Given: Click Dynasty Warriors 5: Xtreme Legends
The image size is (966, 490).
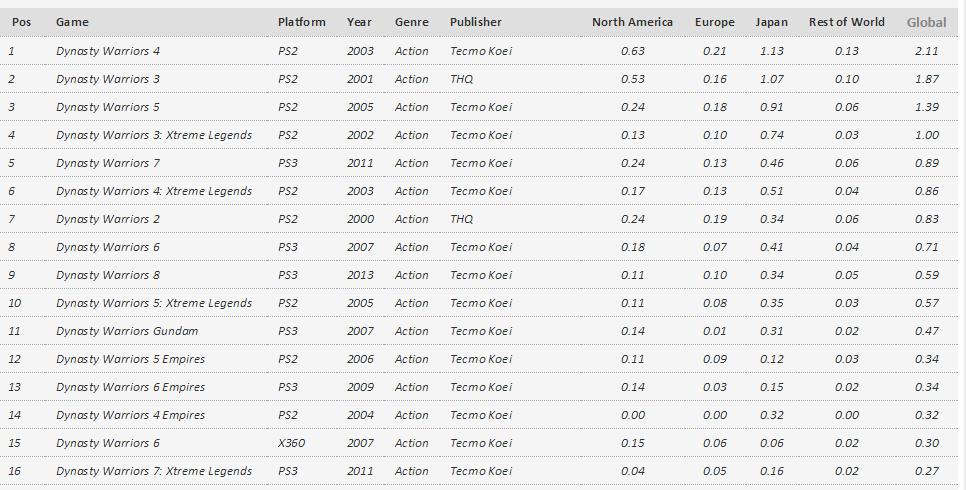Looking at the screenshot, I should 154,303.
